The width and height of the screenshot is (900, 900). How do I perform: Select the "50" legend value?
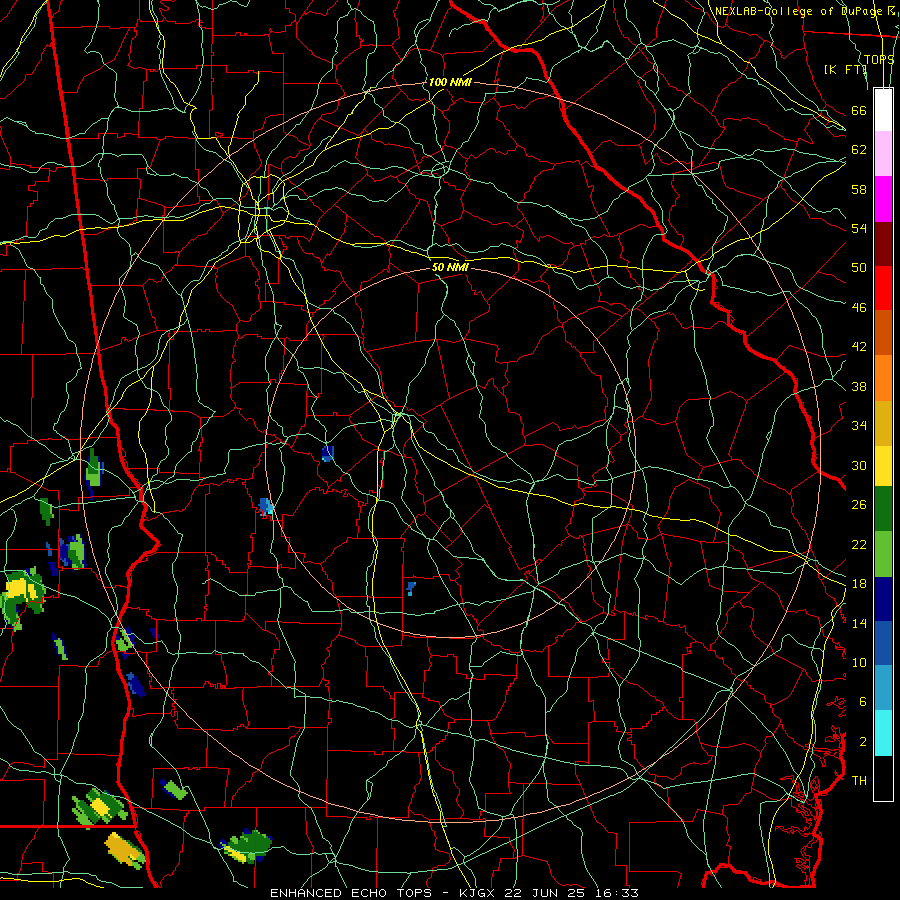click(859, 268)
